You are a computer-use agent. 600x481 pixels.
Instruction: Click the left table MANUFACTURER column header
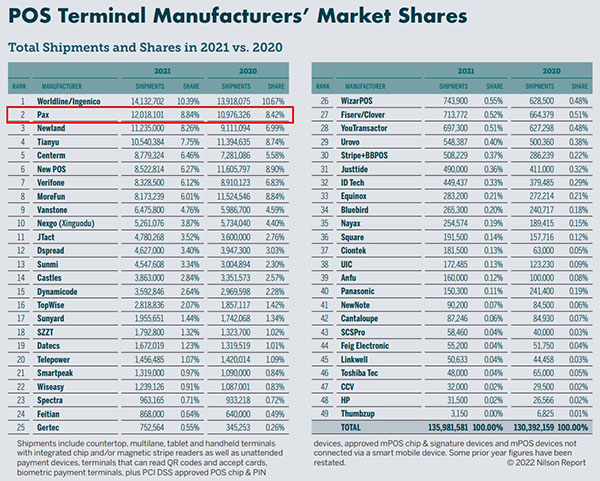pos(62,86)
